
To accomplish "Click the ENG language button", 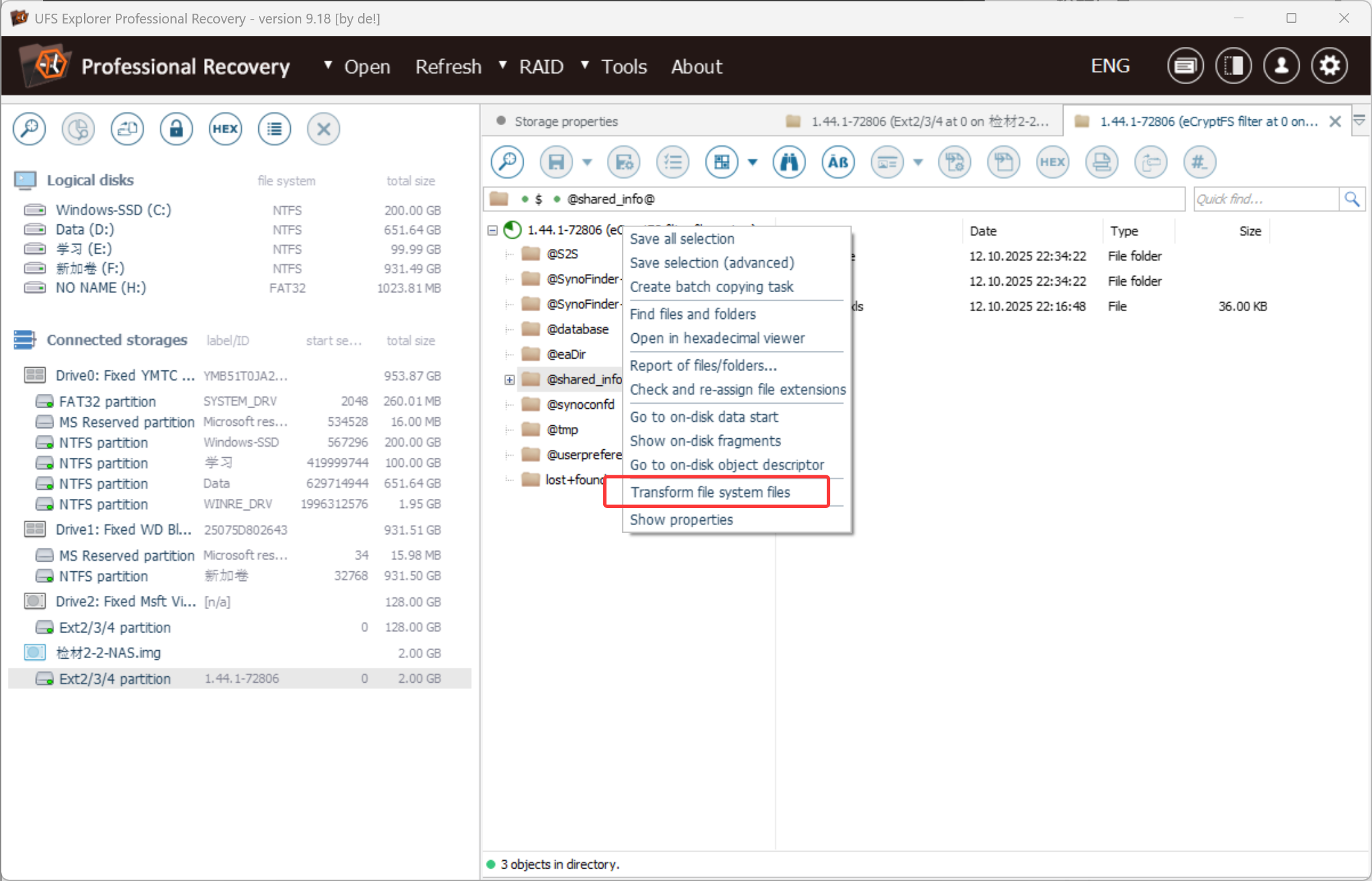I will [1110, 66].
